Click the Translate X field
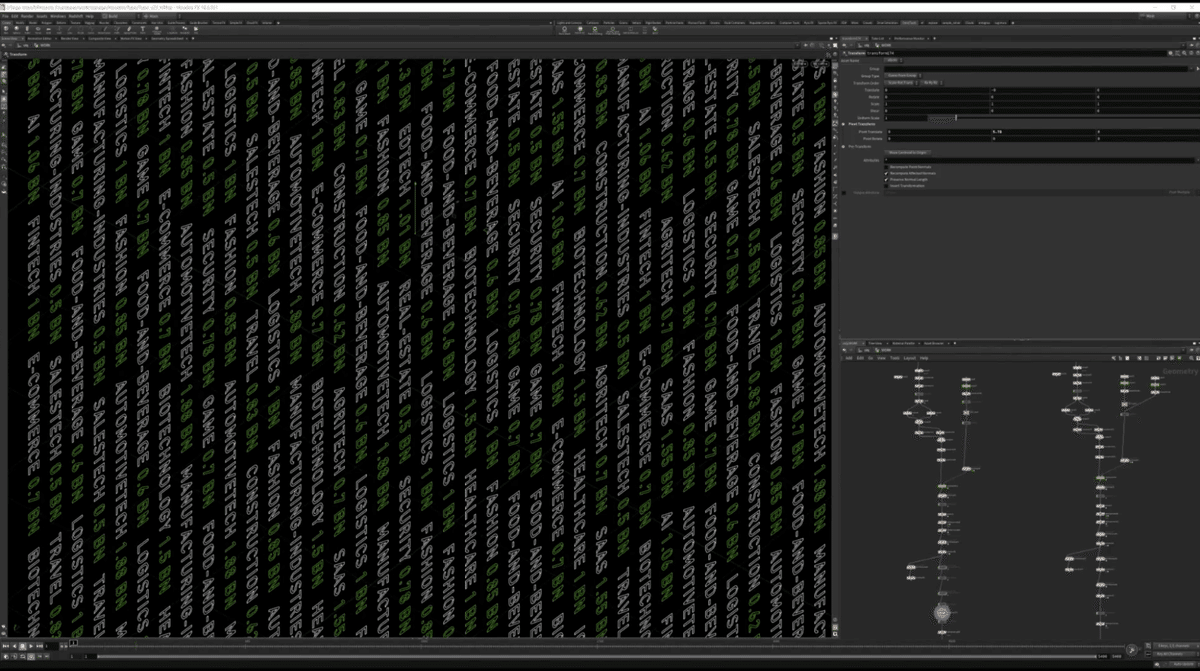1200x671 pixels. (937, 90)
